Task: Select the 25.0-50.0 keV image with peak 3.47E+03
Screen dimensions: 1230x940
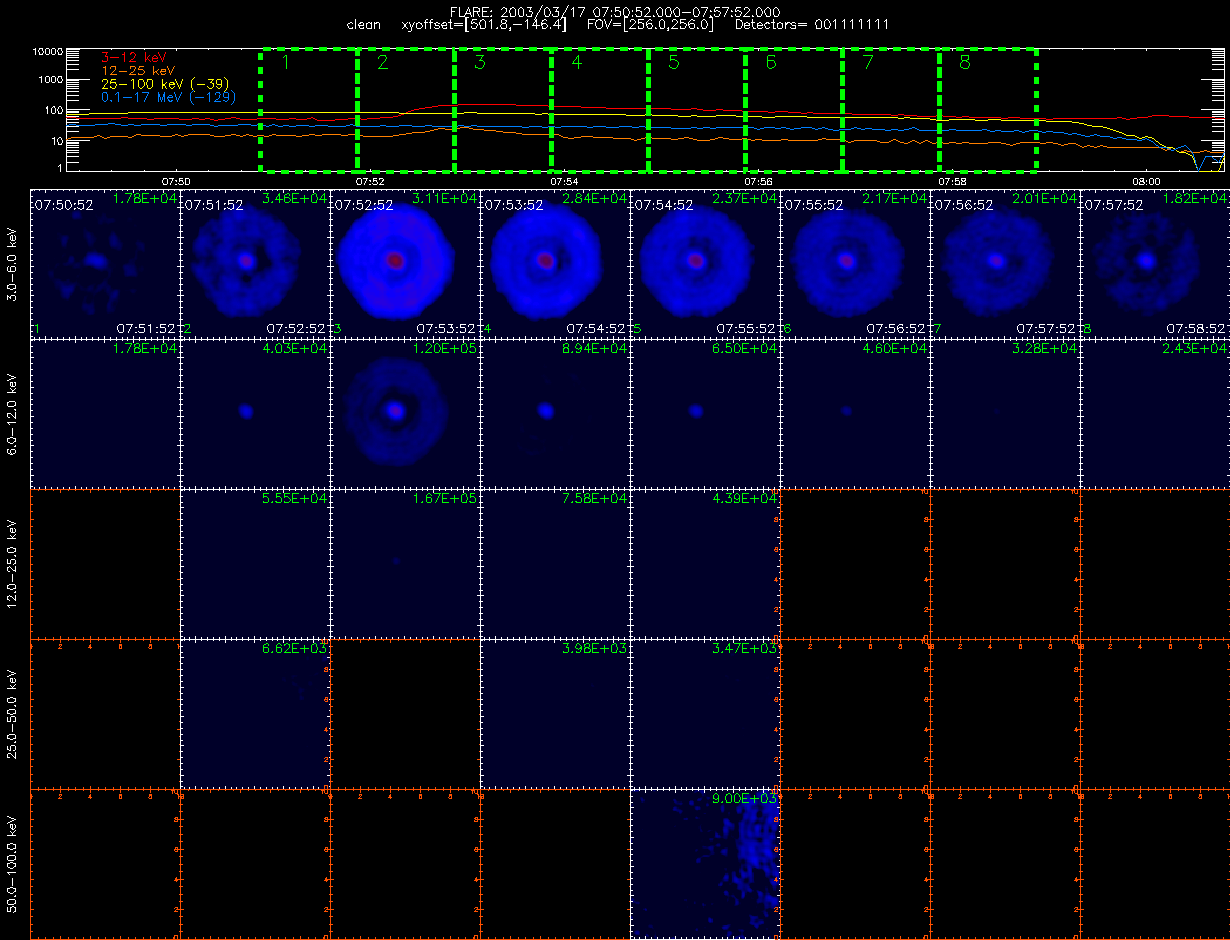Action: tap(705, 713)
